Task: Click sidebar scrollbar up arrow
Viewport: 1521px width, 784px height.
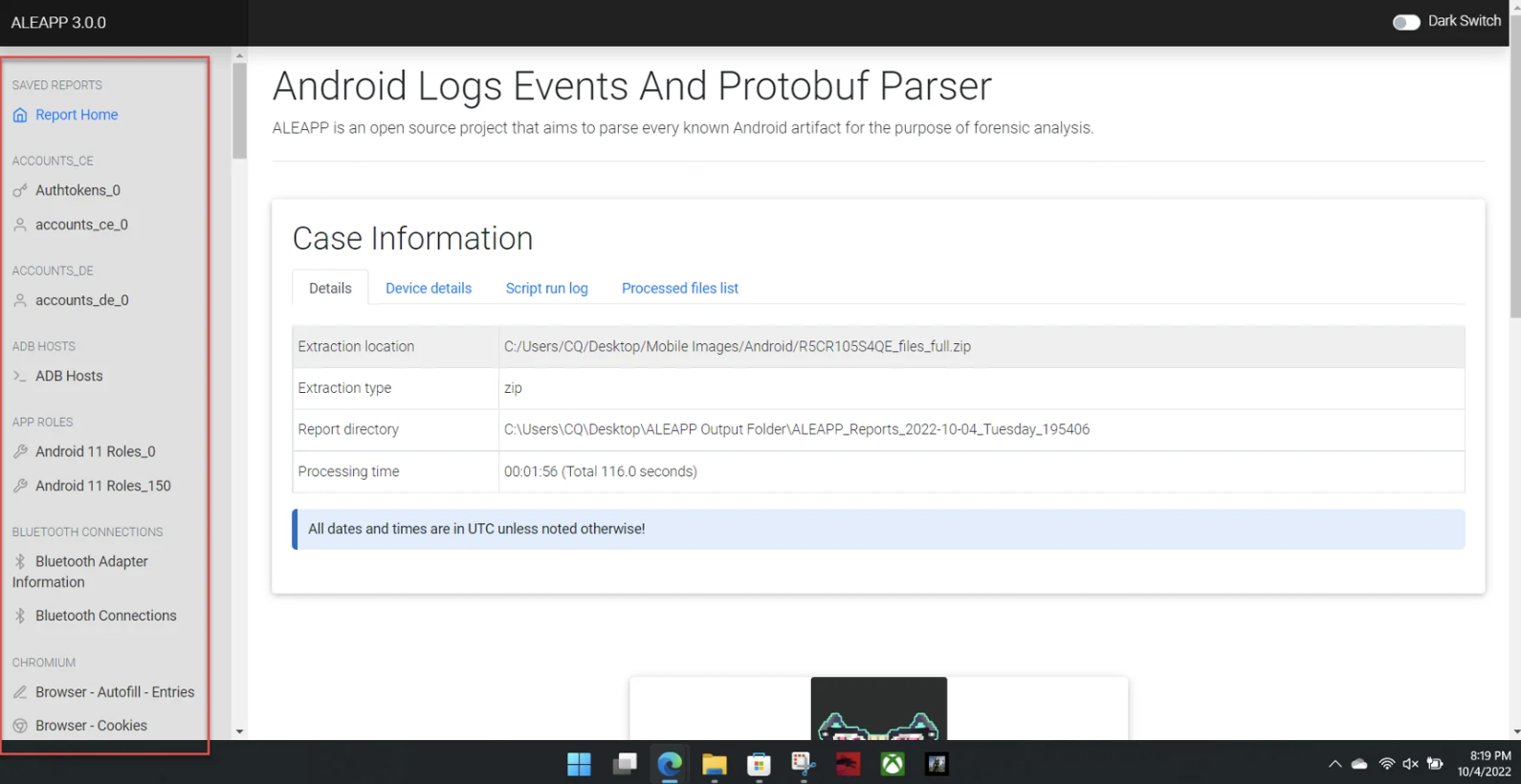Action: (x=239, y=55)
